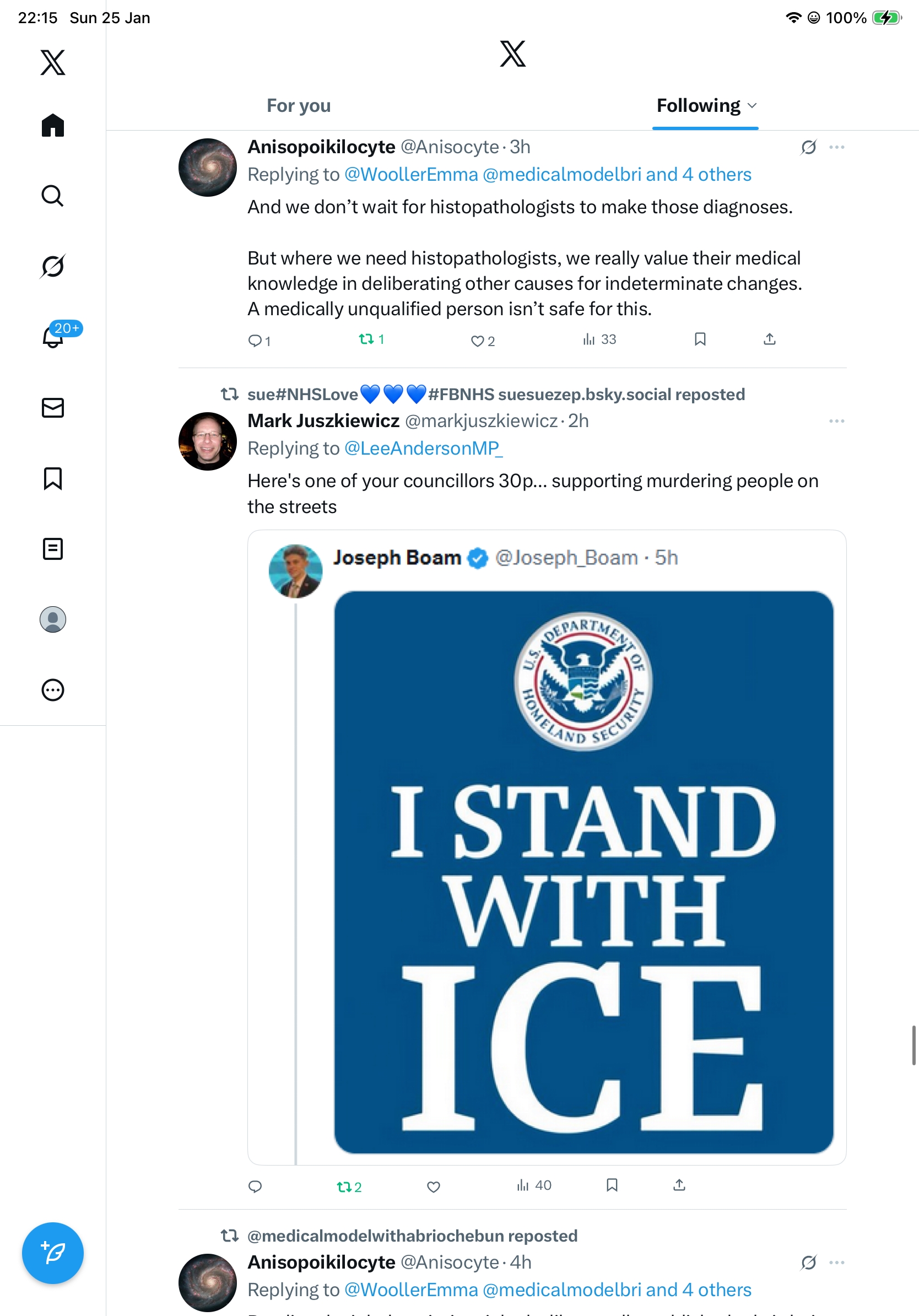Switch to the For you tab
The image size is (919, 1316).
pos(299,105)
